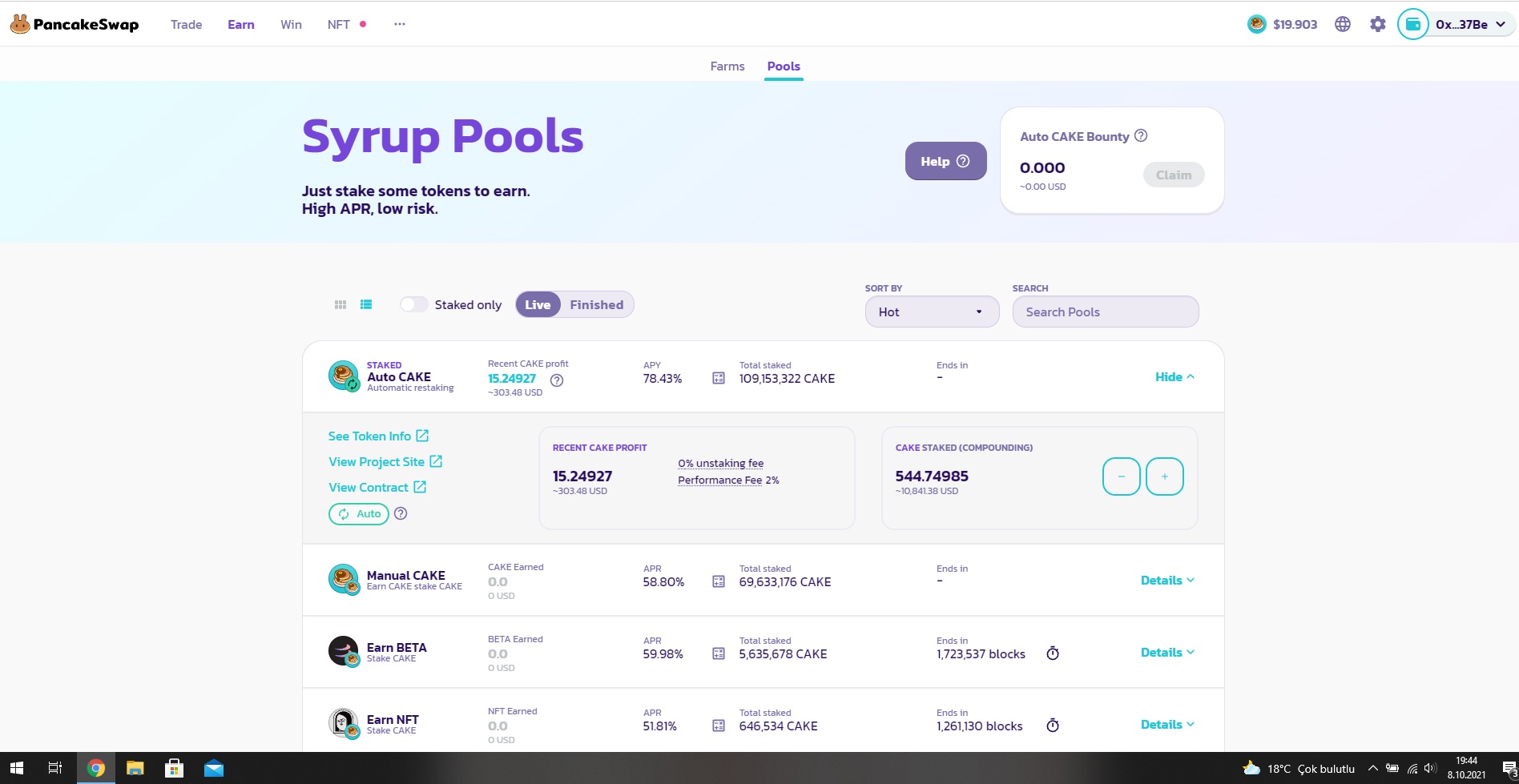Open the See Token Info link
The image size is (1519, 784).
378,436
